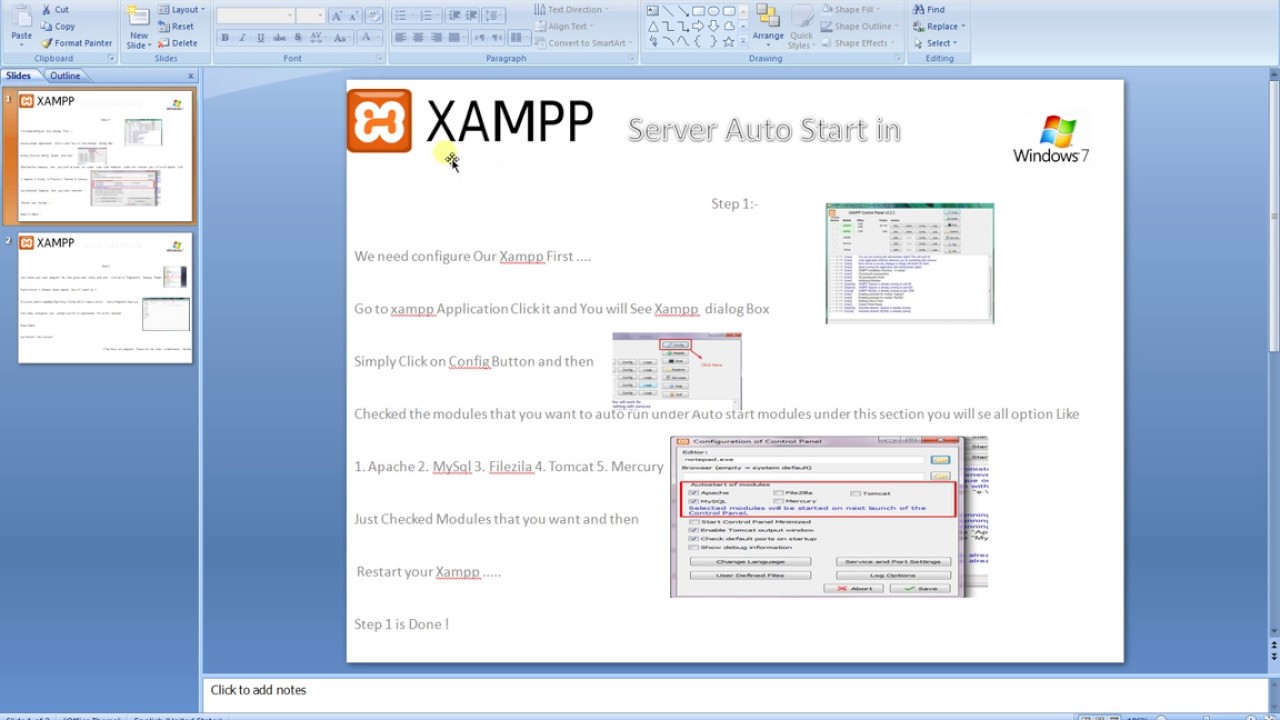Decrease font size with Shrink Font
This screenshot has height=720, width=1280.
tap(354, 16)
